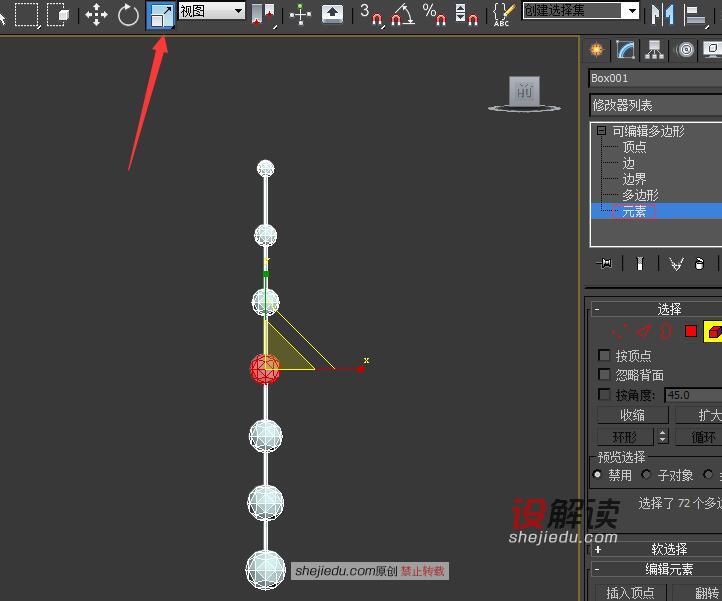Select 多边形 sub-object level
Screen dimensions: 722x601
(x=640, y=195)
